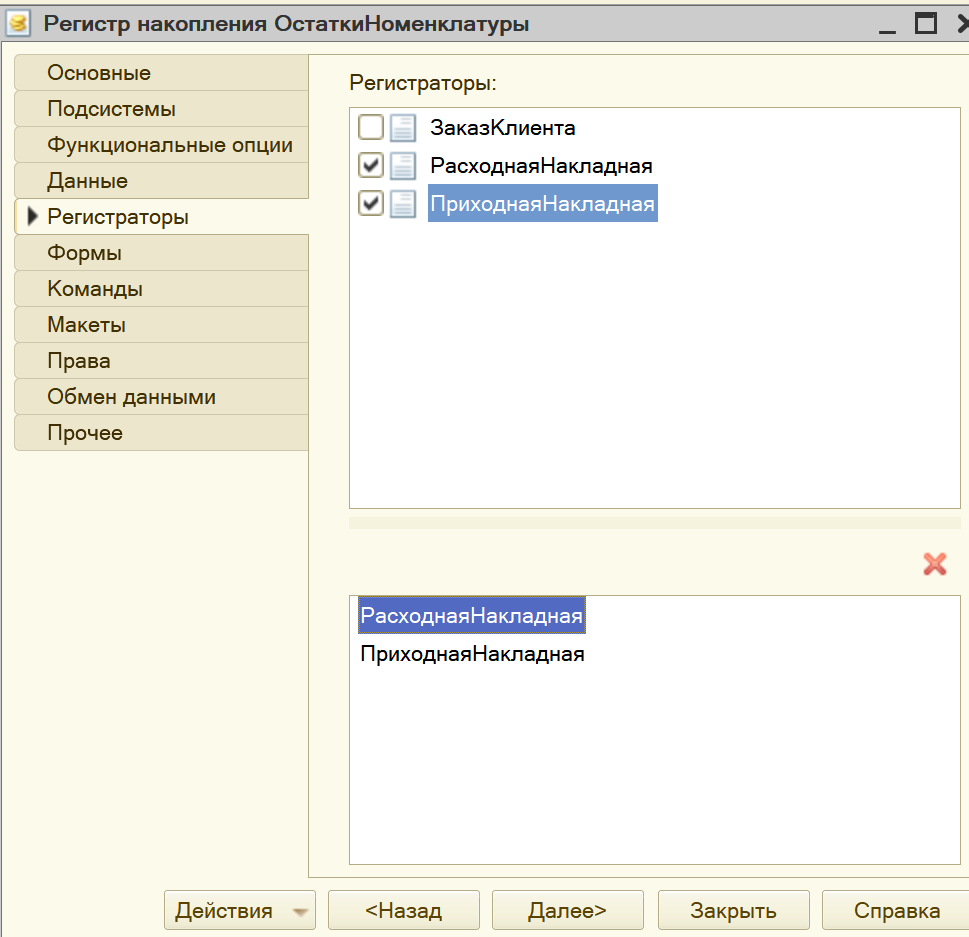Viewport: 969px width, 937px height.
Task: Switch to Обмен данными tab
Action: click(161, 396)
